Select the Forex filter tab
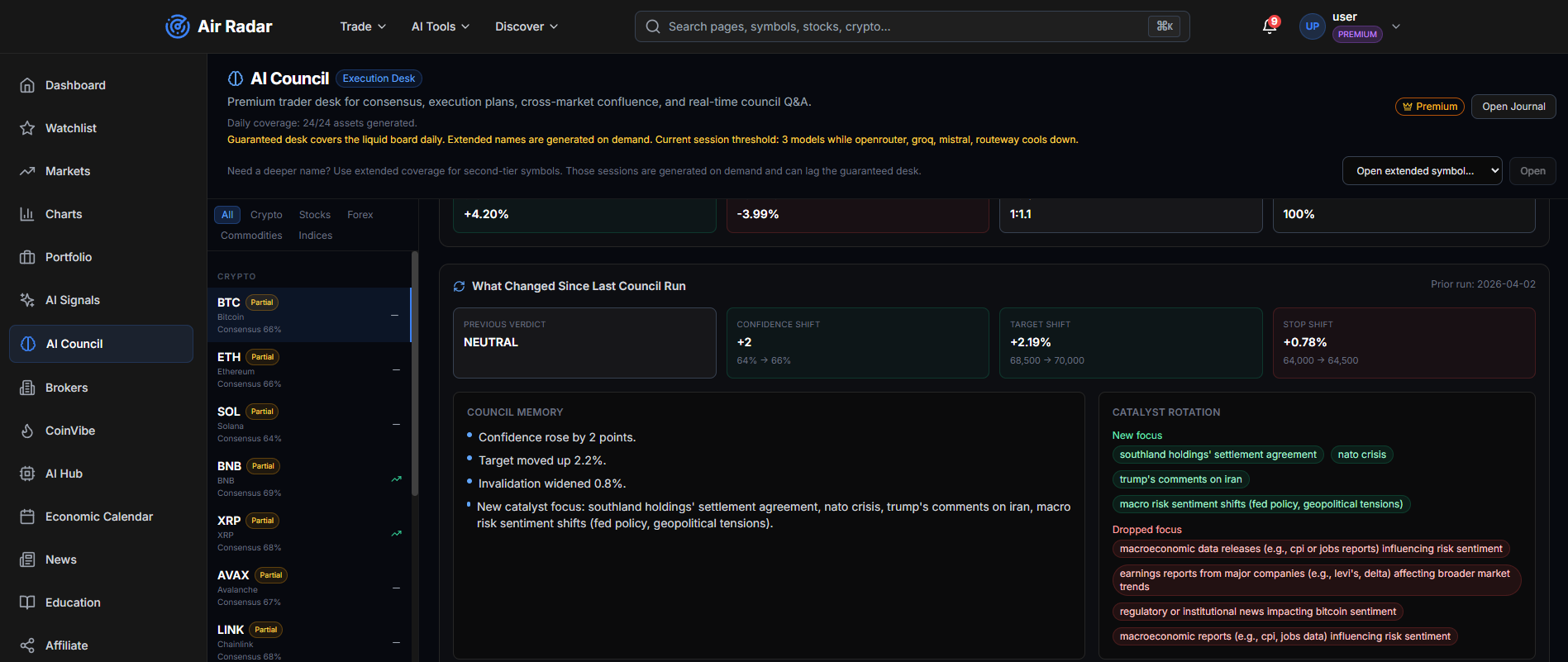 [360, 215]
